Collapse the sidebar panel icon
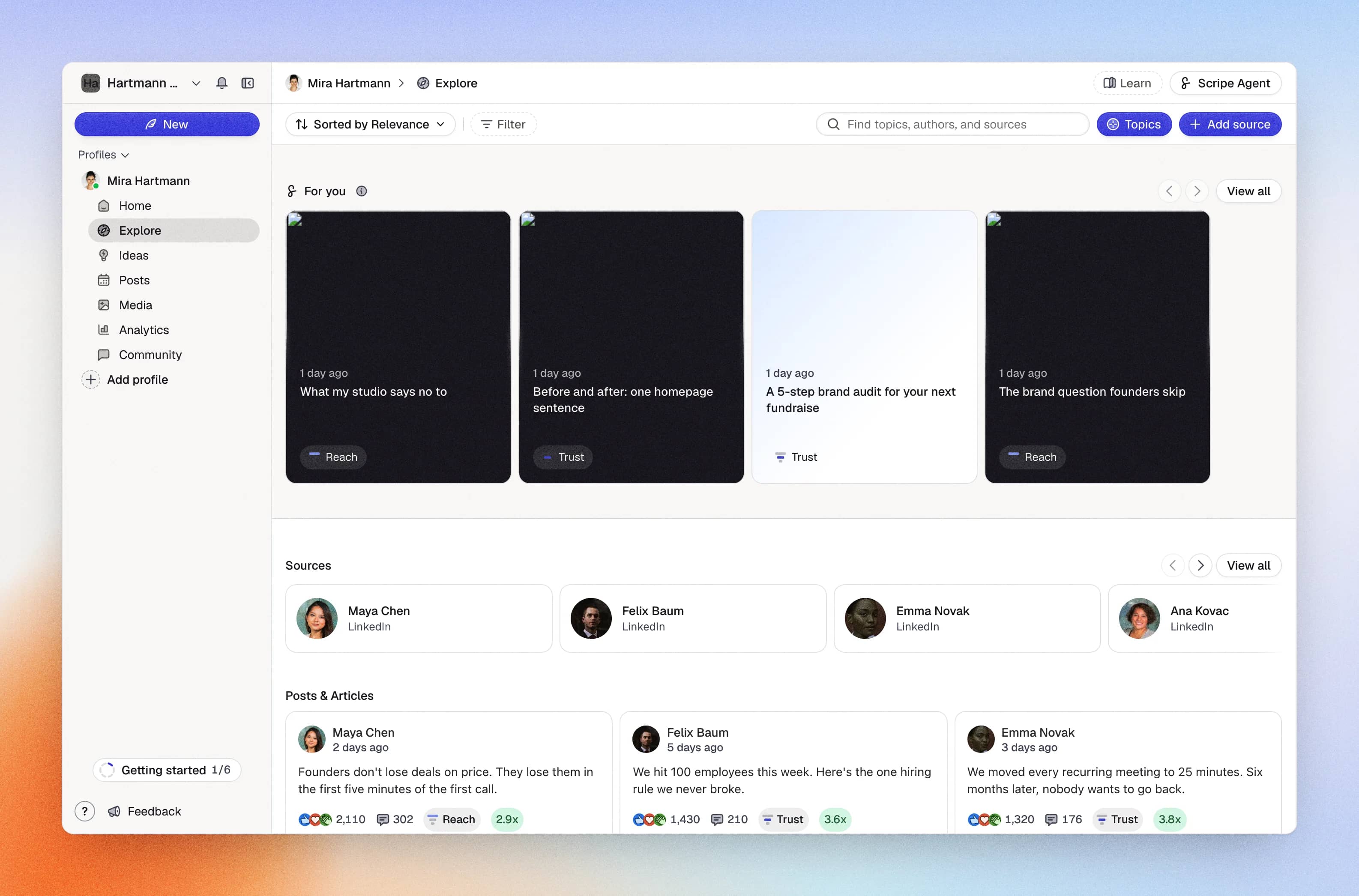 click(248, 84)
